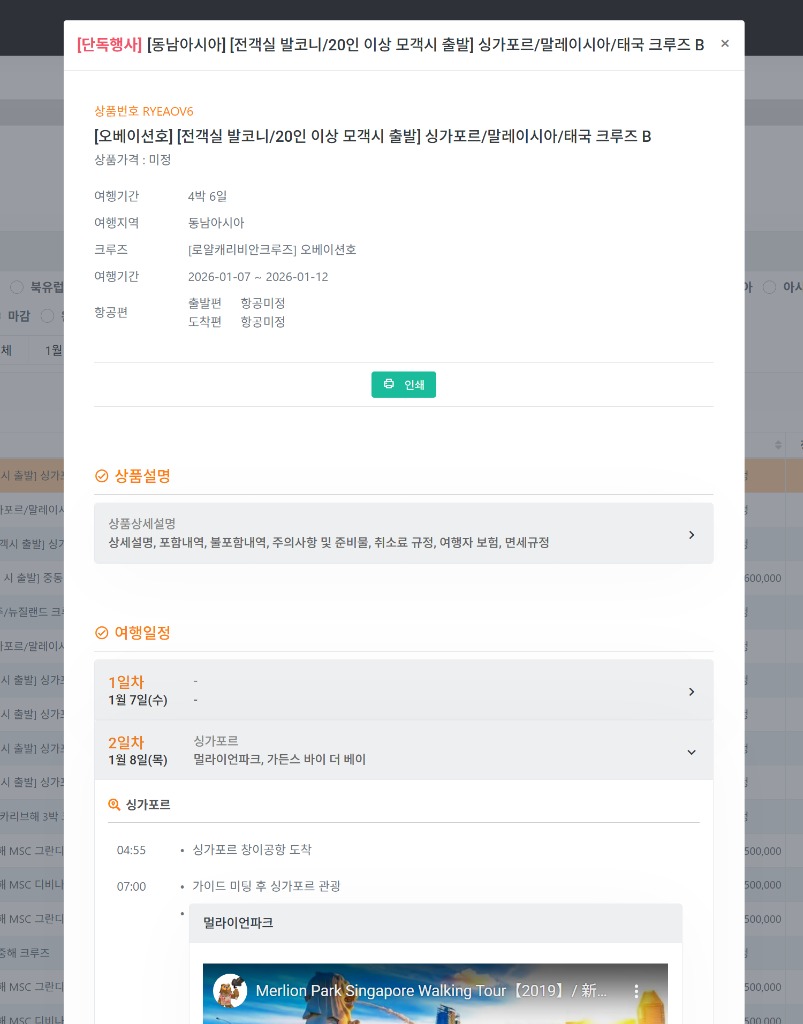Click the product number RYEAOV6 link
803x1024 pixels.
(168, 111)
